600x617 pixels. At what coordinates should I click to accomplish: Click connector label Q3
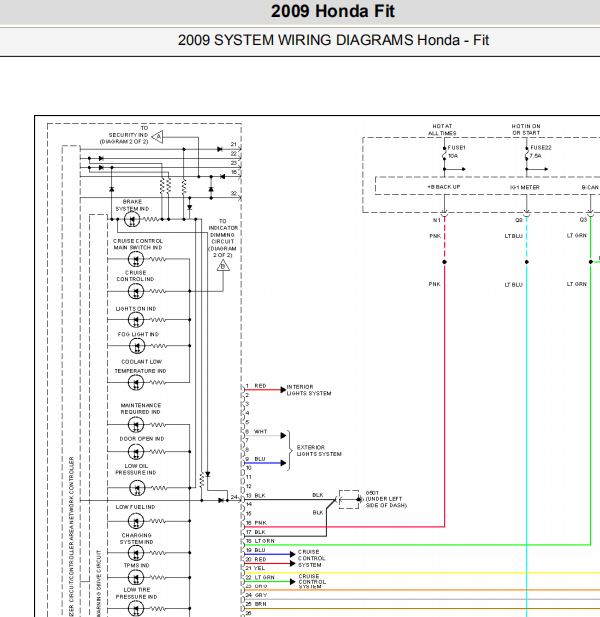(x=583, y=220)
